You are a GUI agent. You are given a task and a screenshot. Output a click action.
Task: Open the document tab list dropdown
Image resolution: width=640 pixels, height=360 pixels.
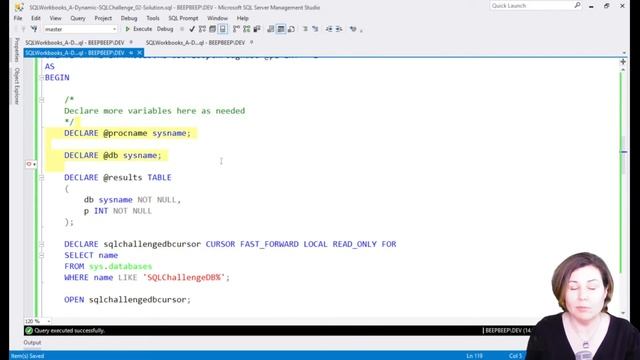point(624,53)
